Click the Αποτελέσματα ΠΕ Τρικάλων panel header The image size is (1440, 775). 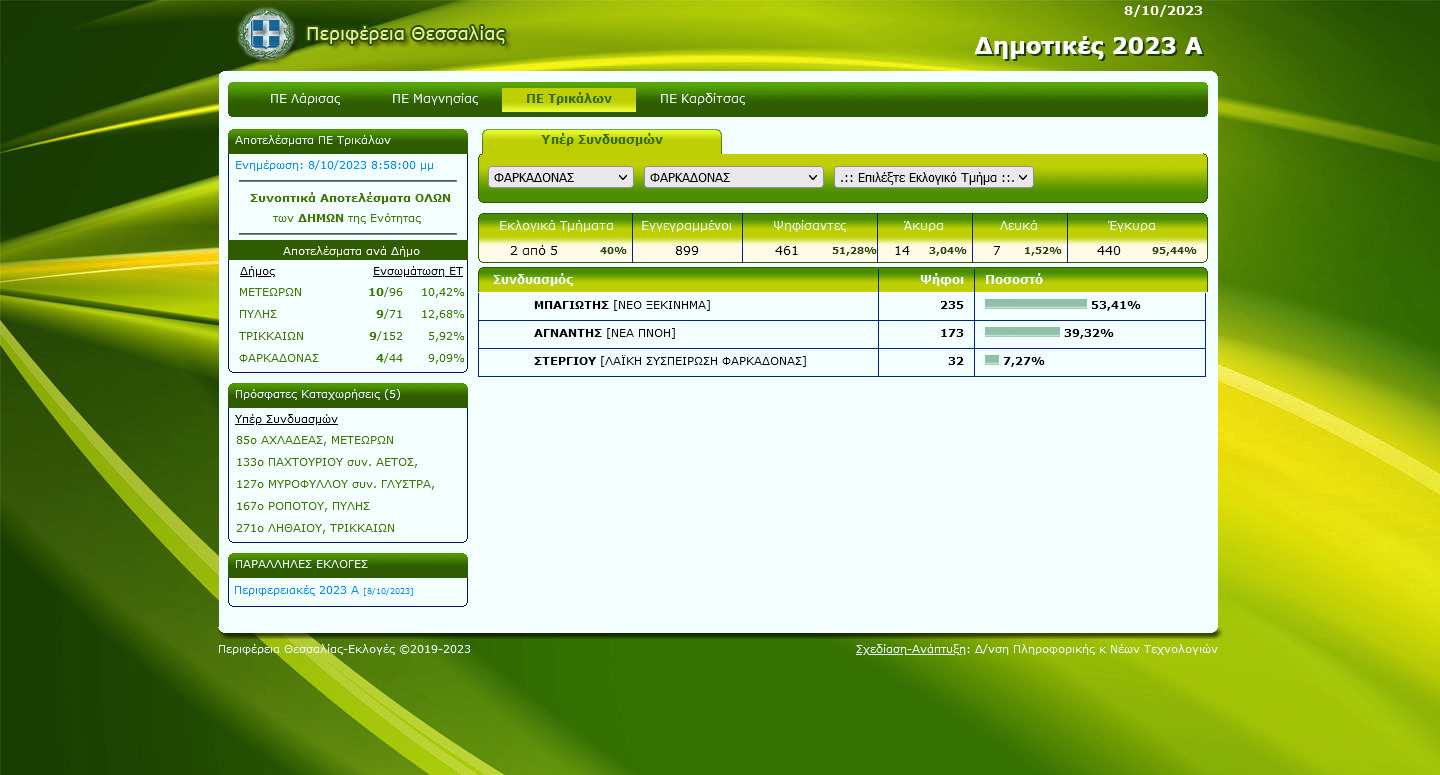(348, 141)
